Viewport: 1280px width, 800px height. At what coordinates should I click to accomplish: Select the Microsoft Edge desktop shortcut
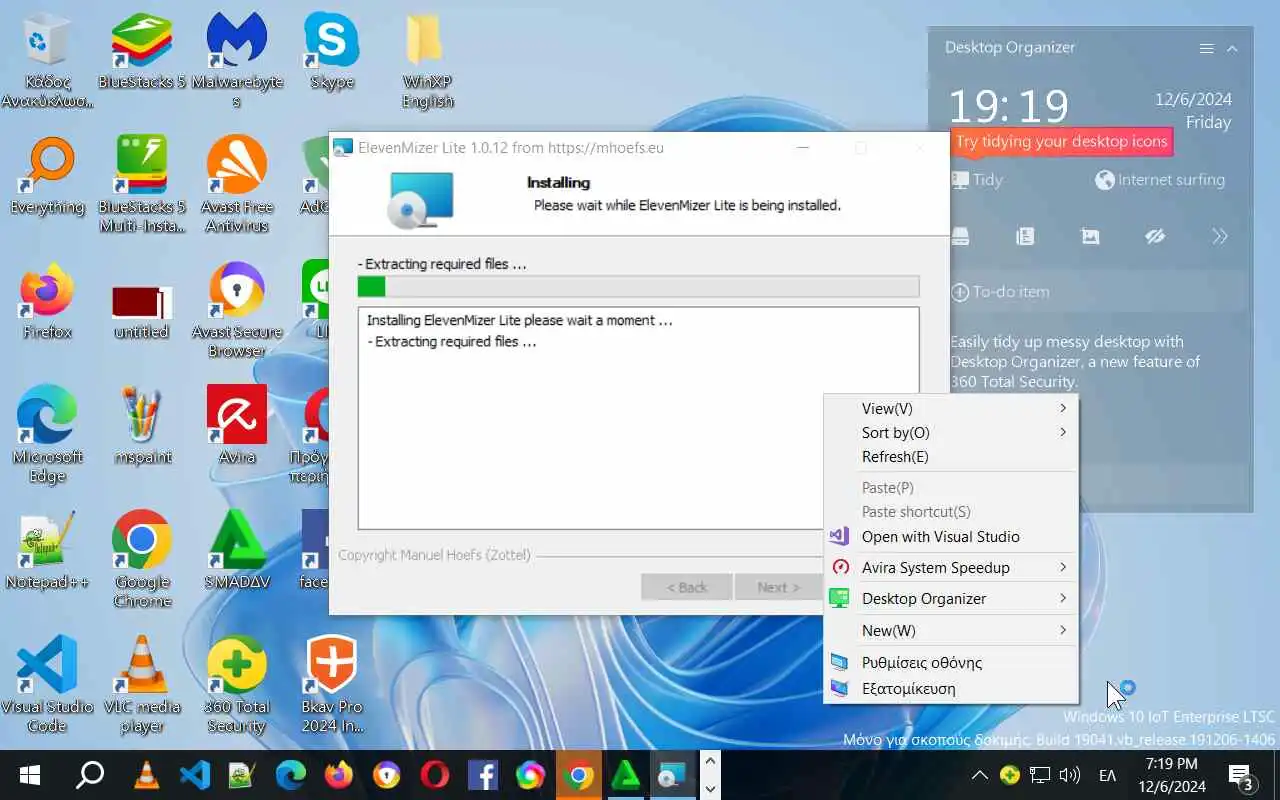(x=47, y=435)
